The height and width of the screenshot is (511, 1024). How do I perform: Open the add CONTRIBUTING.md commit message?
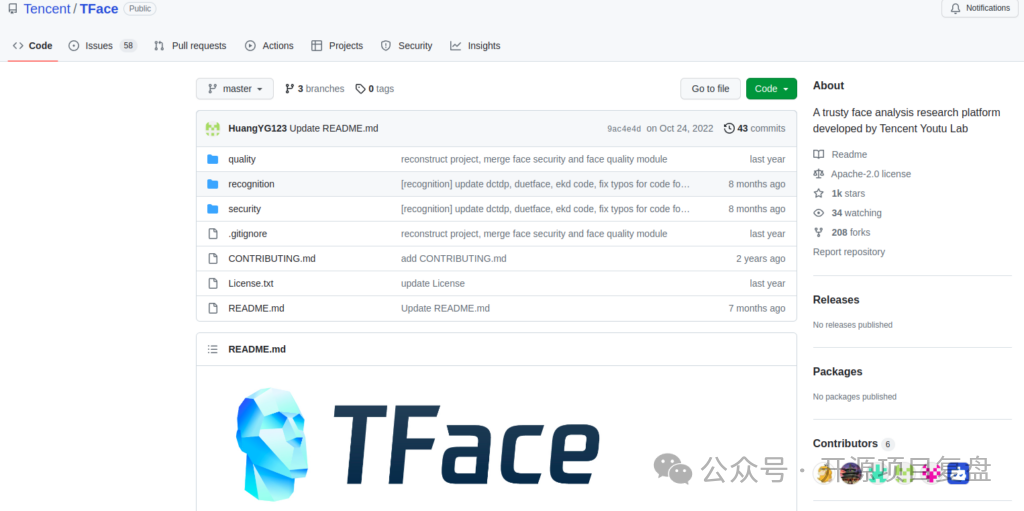pyautogui.click(x=454, y=259)
